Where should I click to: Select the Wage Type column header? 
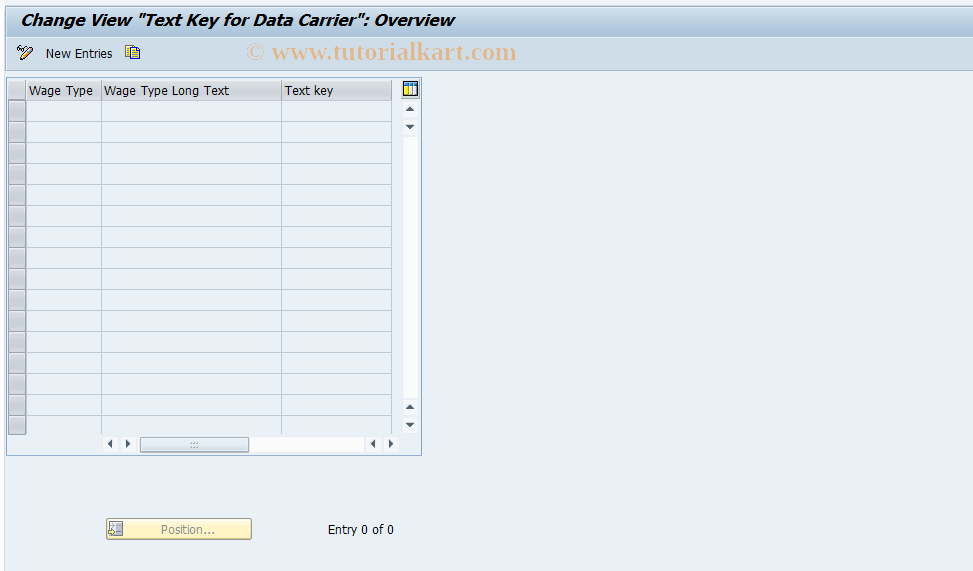pyautogui.click(x=63, y=91)
